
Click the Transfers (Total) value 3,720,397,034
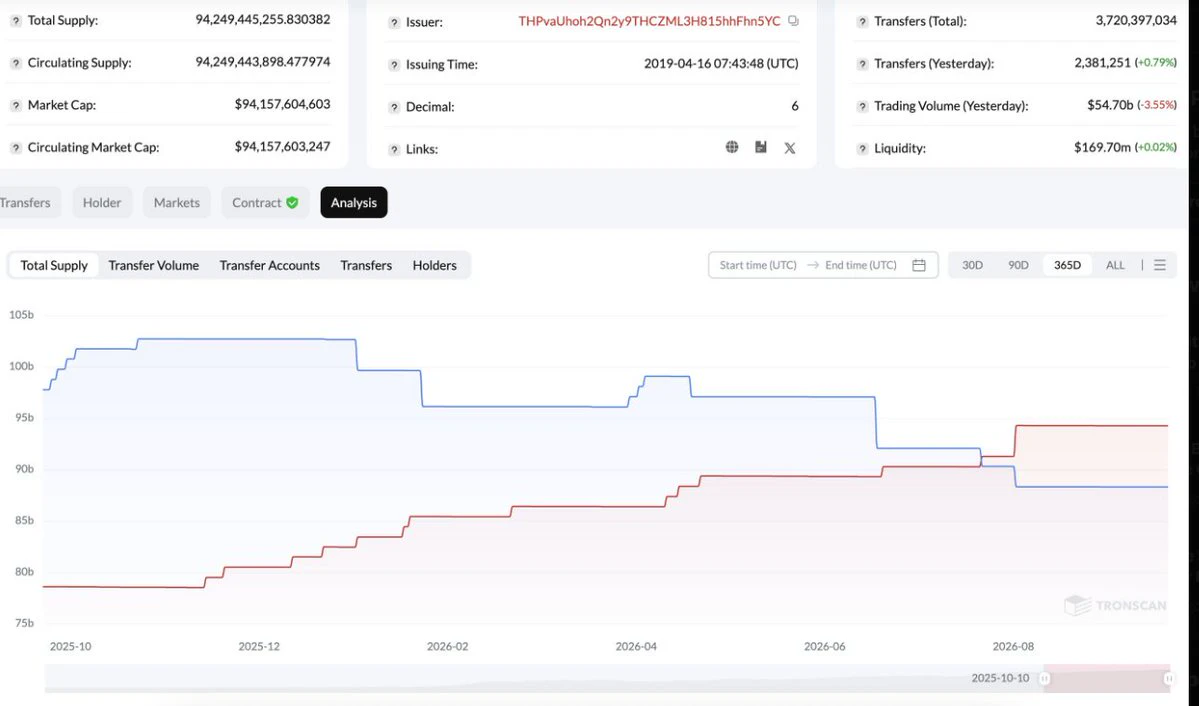coord(1136,21)
